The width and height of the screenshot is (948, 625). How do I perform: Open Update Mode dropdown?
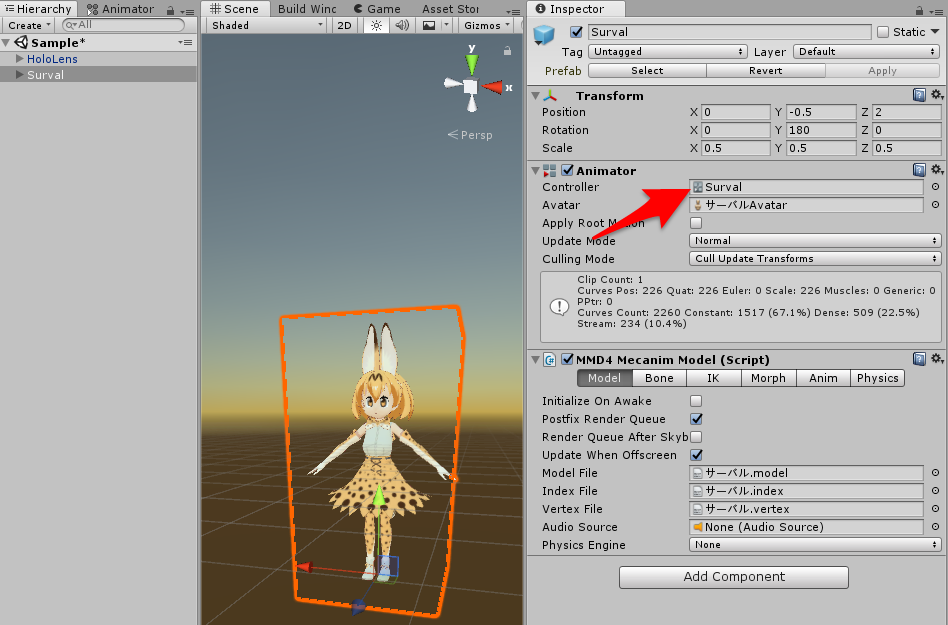815,241
